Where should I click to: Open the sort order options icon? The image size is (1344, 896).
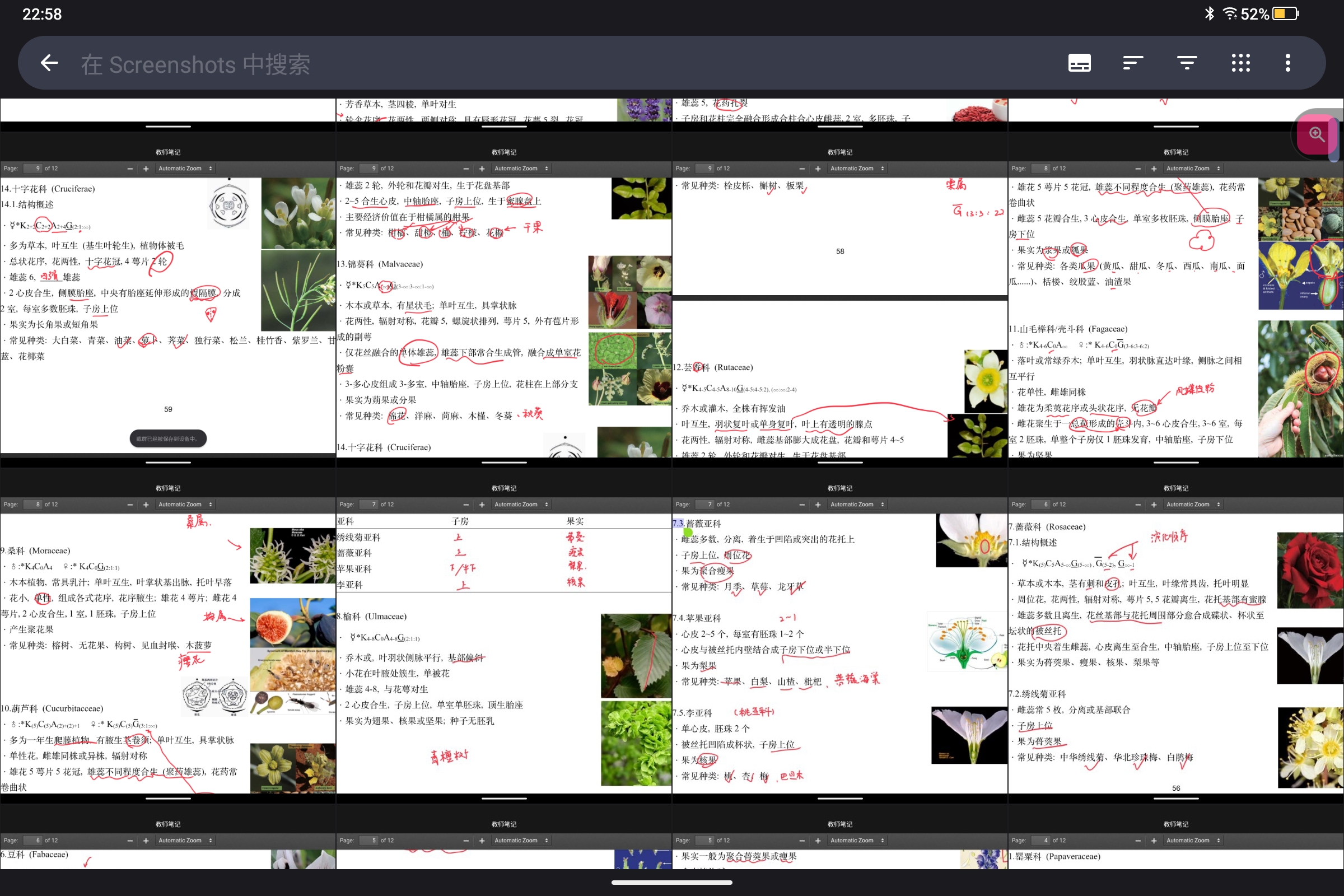[x=1132, y=63]
